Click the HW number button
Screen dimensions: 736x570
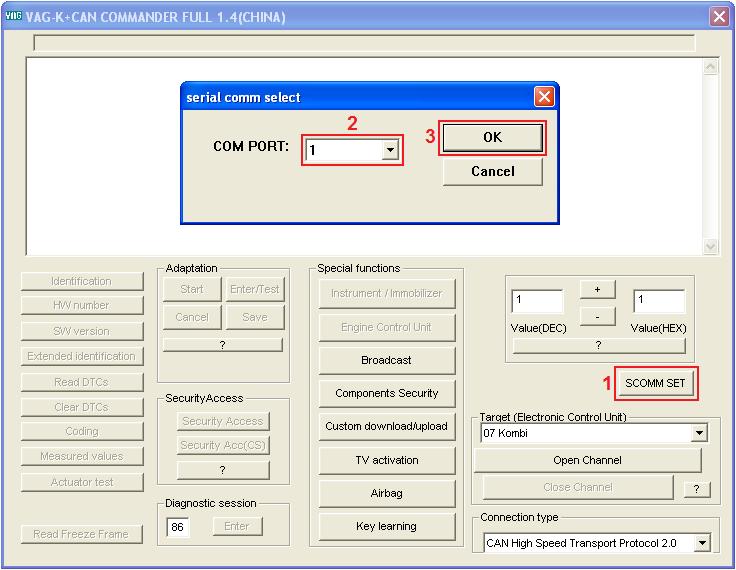82,306
